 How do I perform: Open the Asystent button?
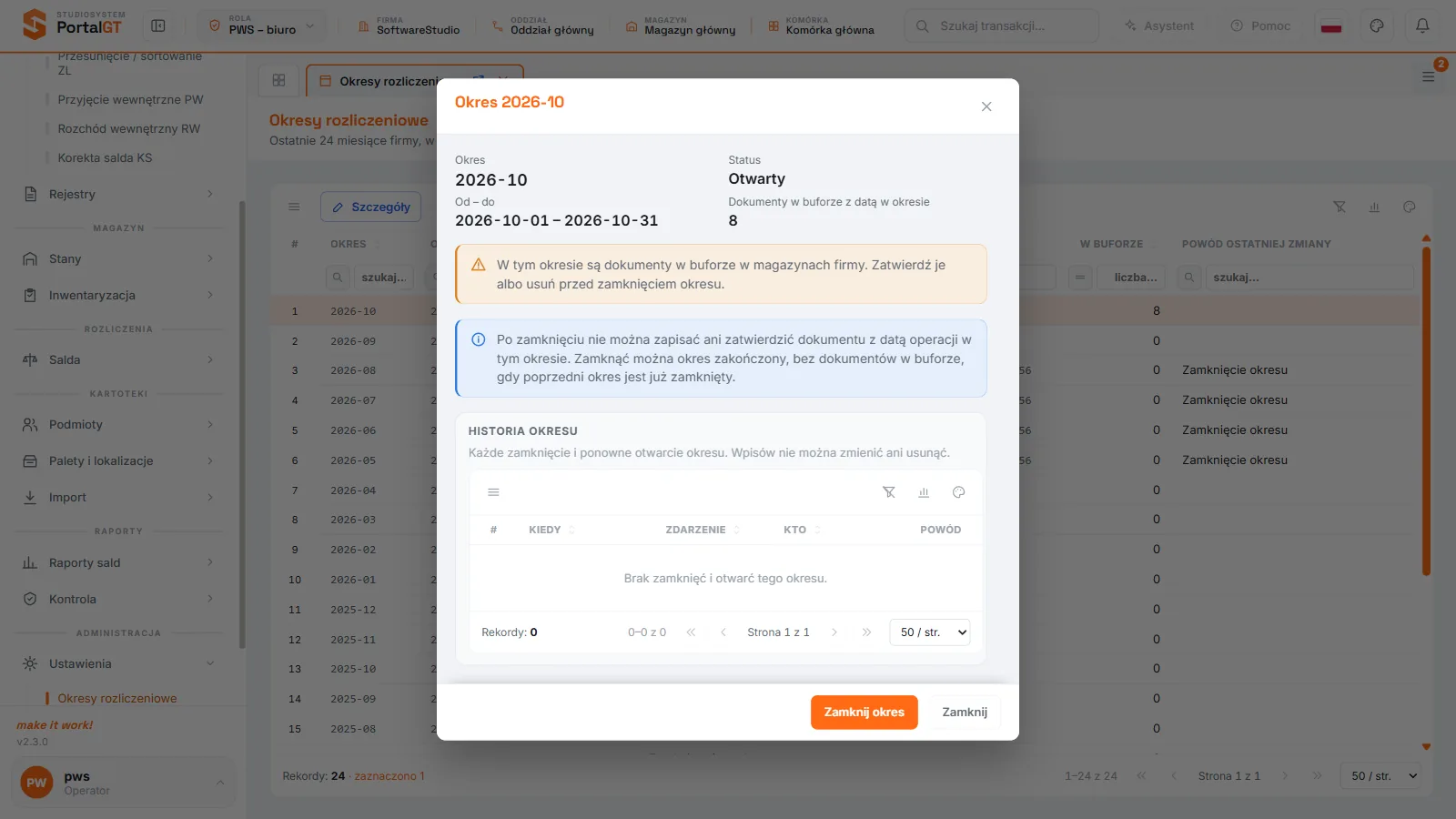pyautogui.click(x=1158, y=25)
